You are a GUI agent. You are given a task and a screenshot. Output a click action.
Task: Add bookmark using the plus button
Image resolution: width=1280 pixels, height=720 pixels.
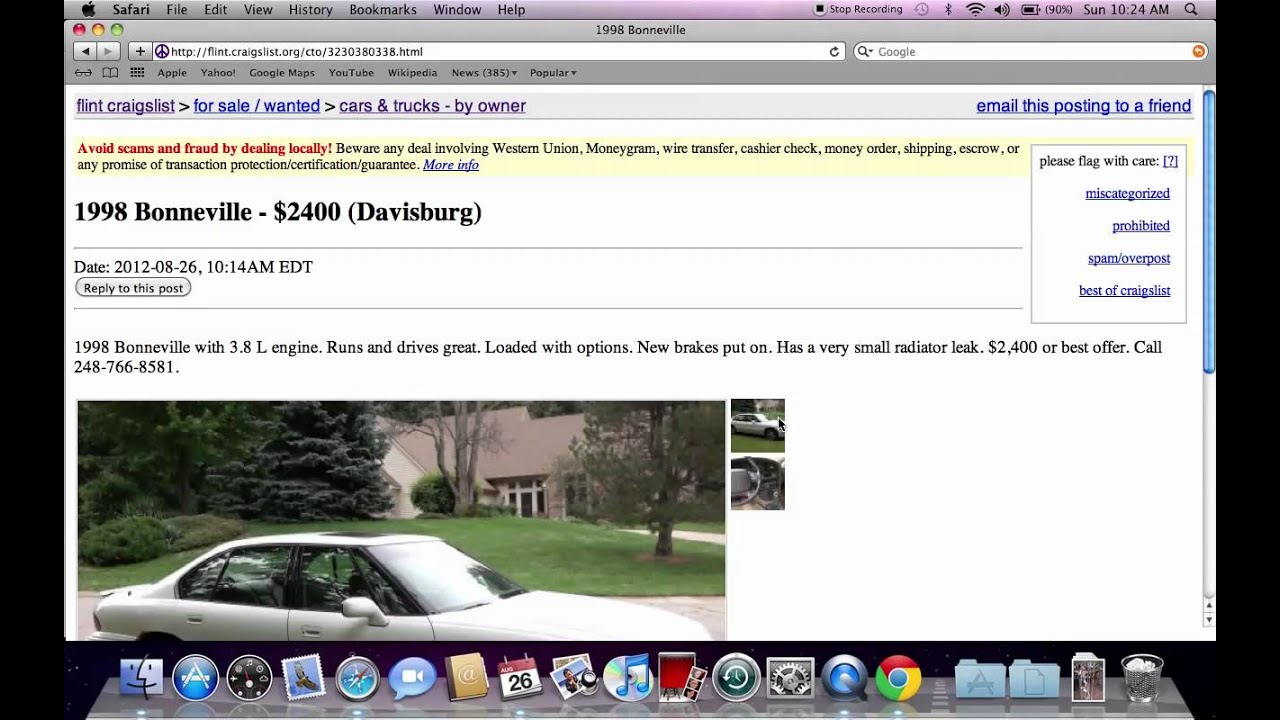(140, 51)
